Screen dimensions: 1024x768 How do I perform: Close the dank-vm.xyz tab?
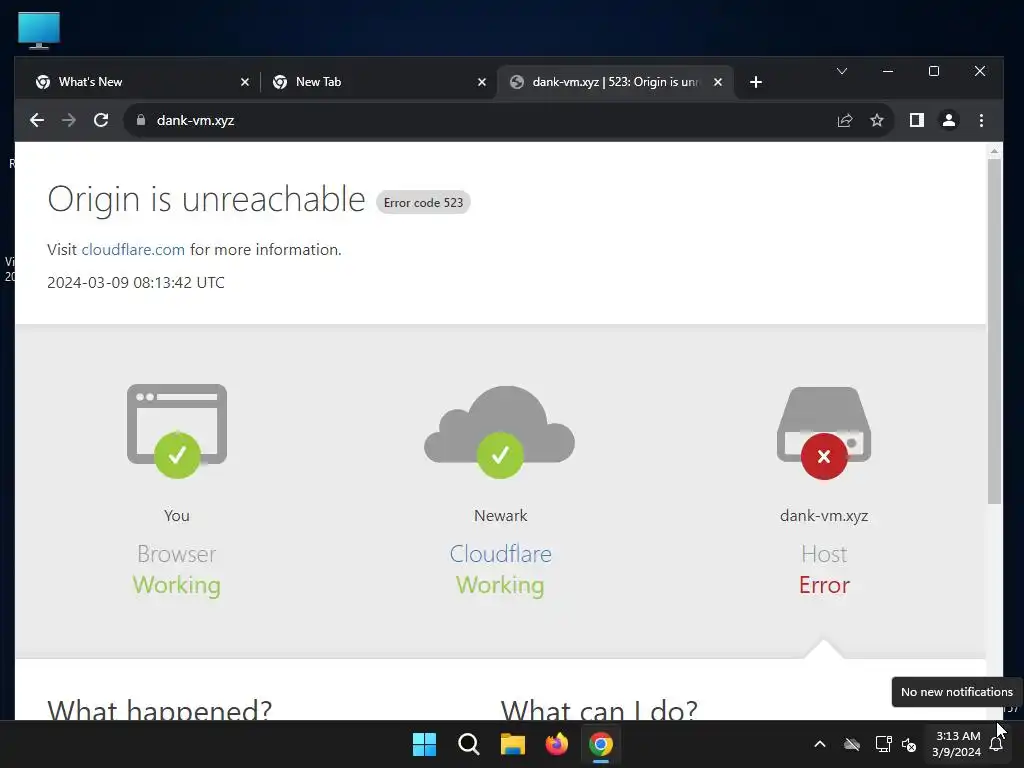[718, 82]
